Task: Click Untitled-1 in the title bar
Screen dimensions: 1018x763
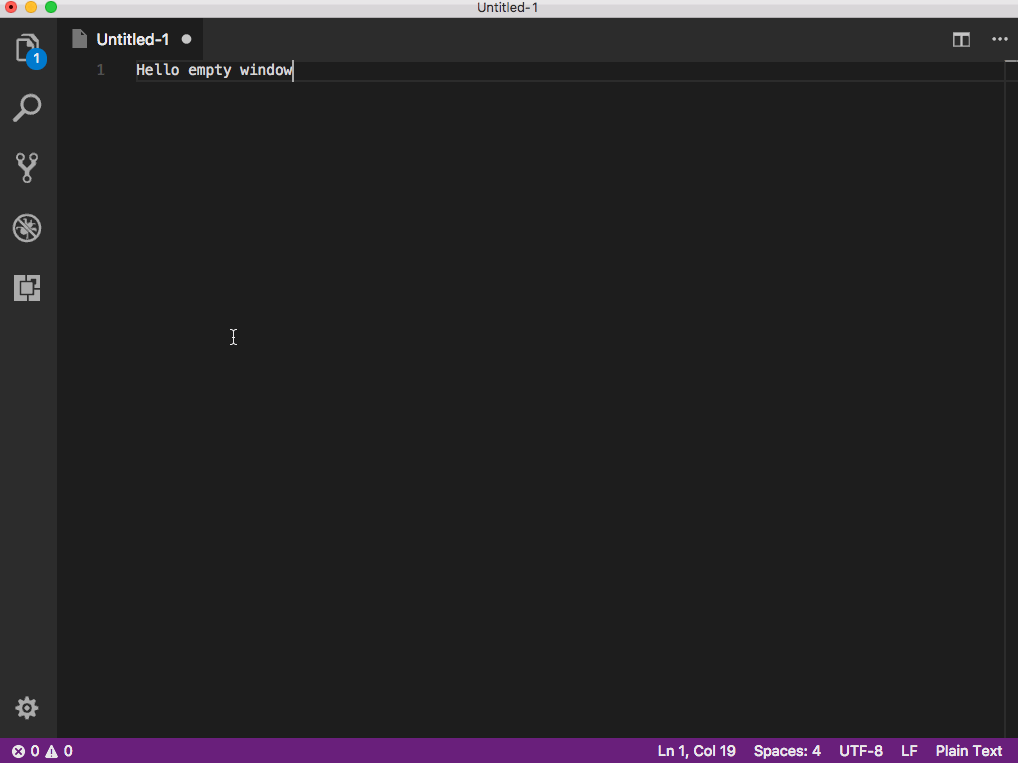Action: [x=509, y=8]
